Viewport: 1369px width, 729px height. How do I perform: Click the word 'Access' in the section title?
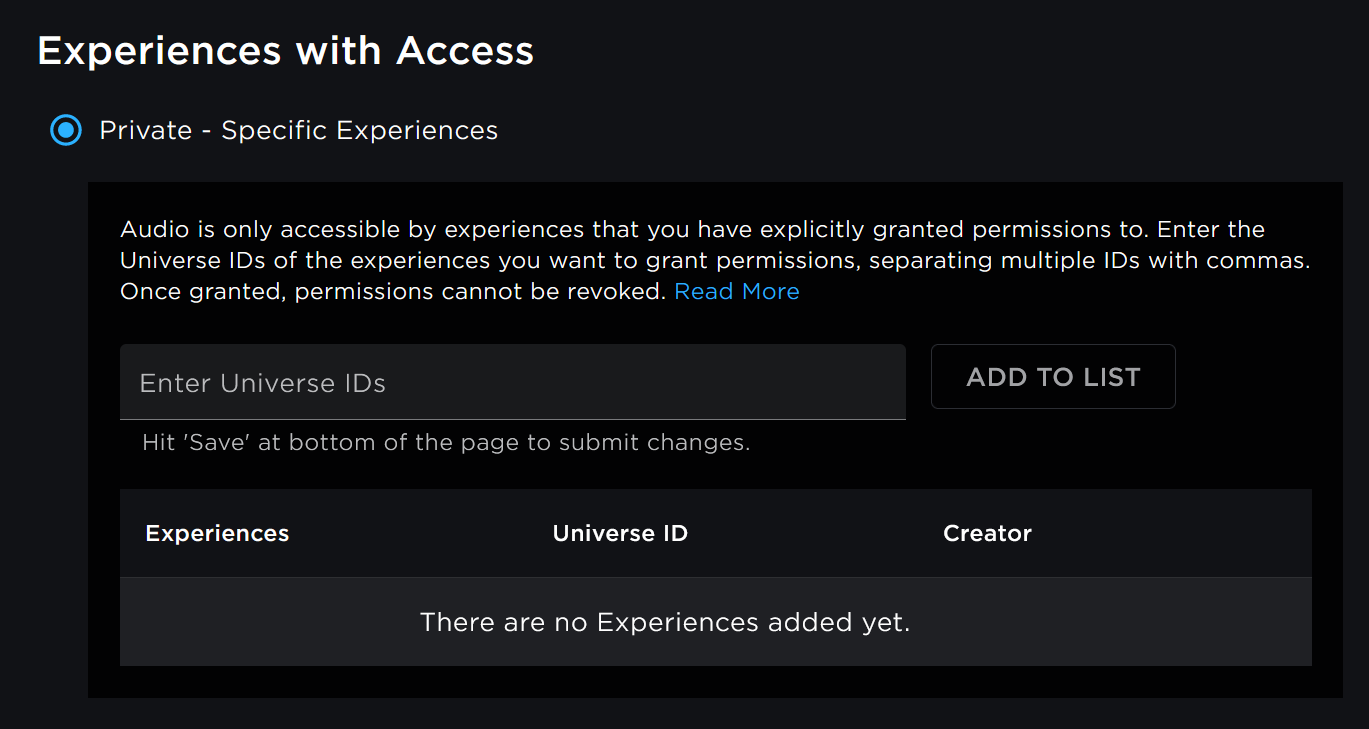(465, 50)
